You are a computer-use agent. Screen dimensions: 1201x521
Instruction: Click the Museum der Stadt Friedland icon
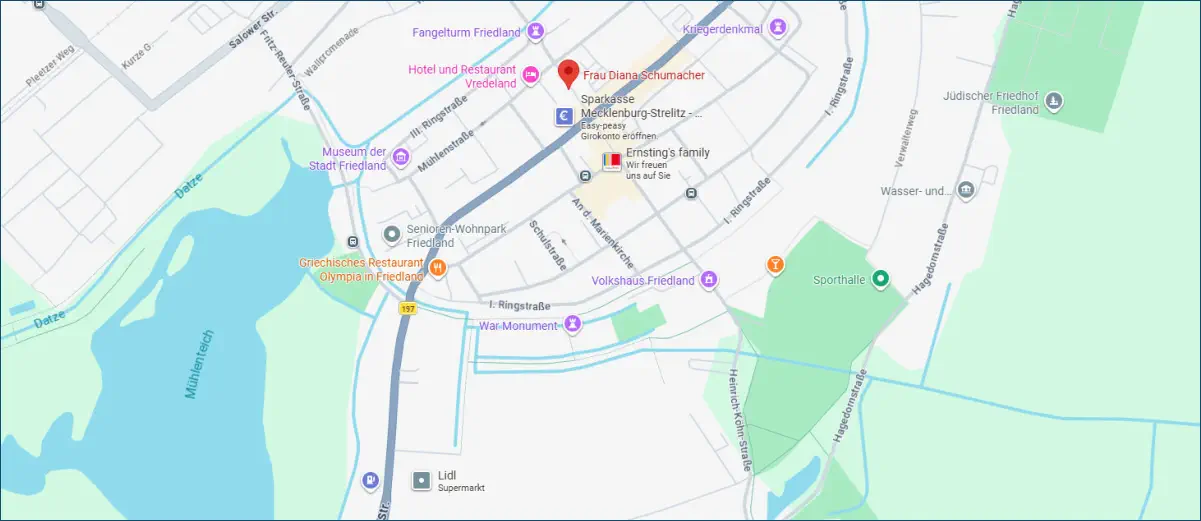[x=400, y=157]
